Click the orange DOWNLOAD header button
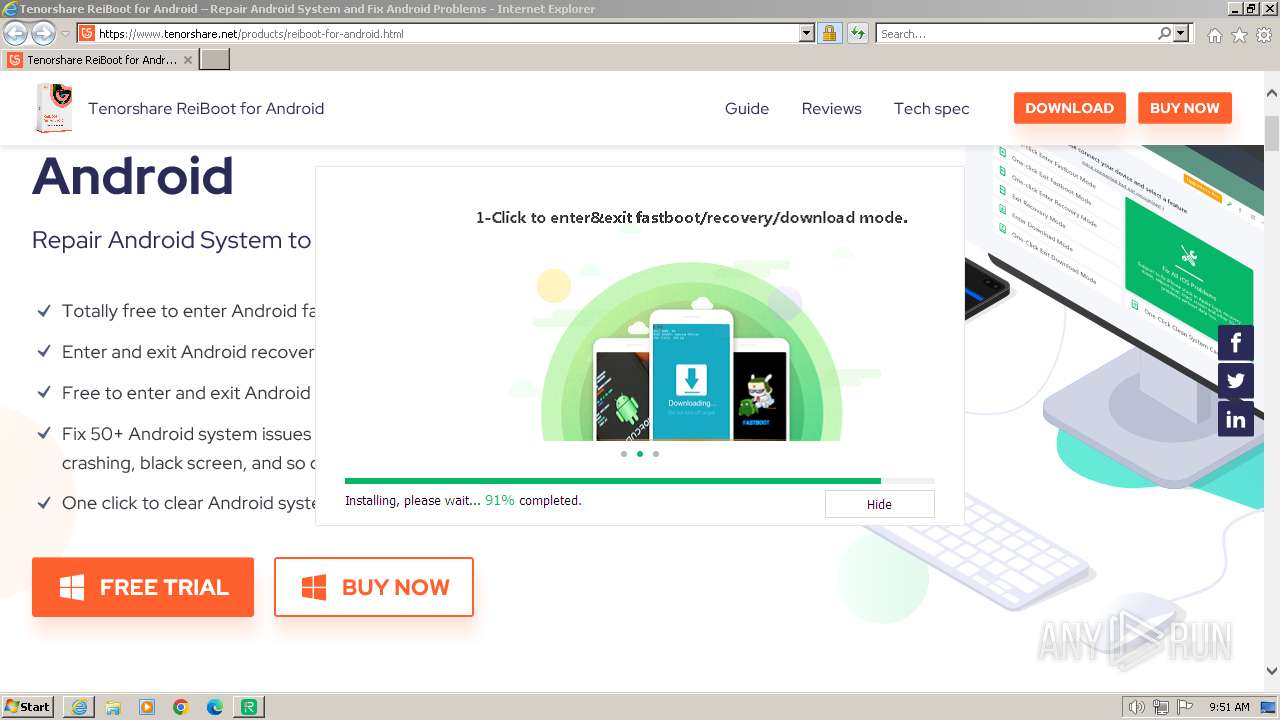The height and width of the screenshot is (720, 1280). [1069, 108]
